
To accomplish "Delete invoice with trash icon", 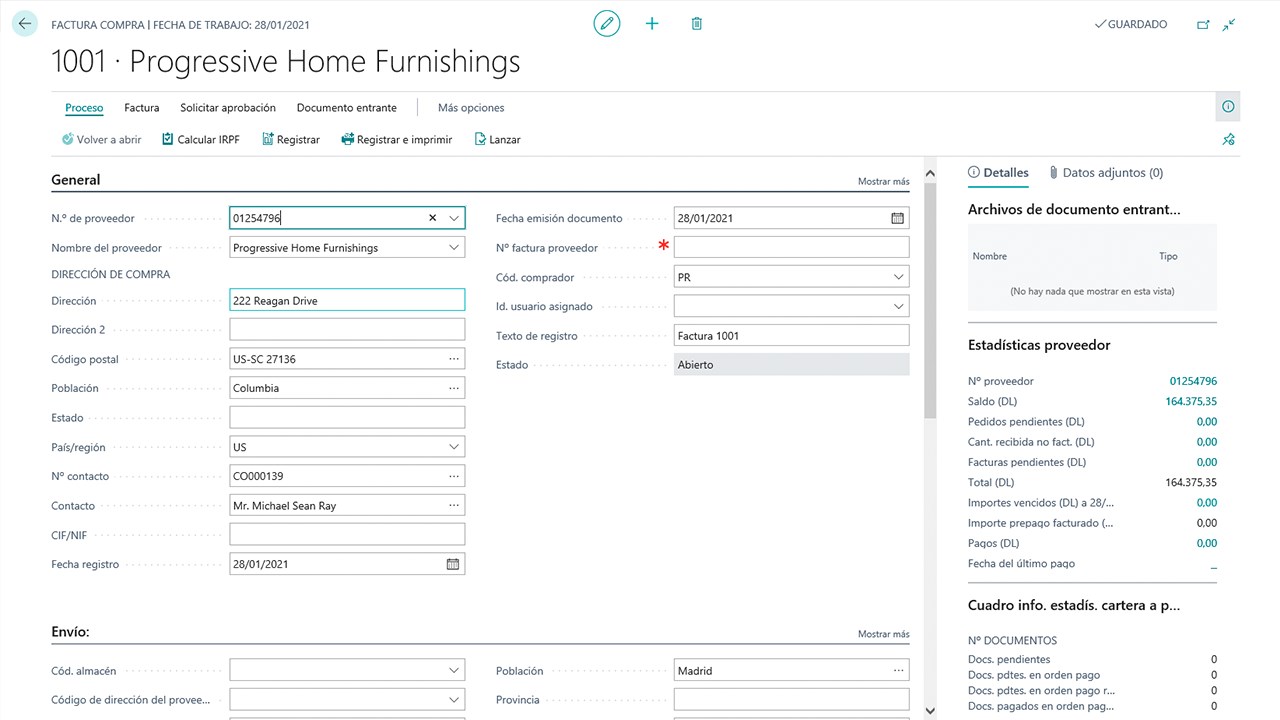I will tap(697, 23).
